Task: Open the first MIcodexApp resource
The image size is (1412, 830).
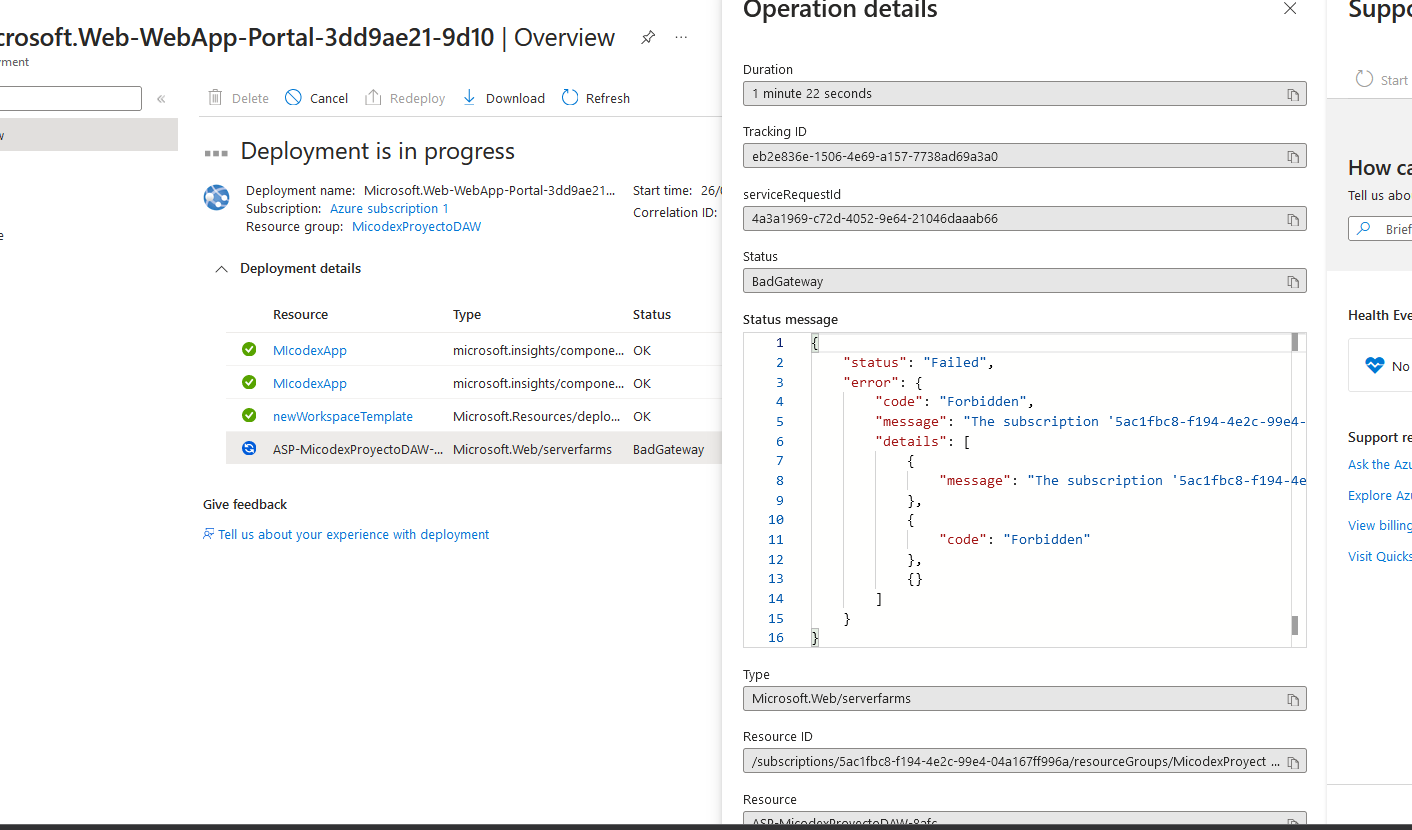Action: [x=310, y=351]
